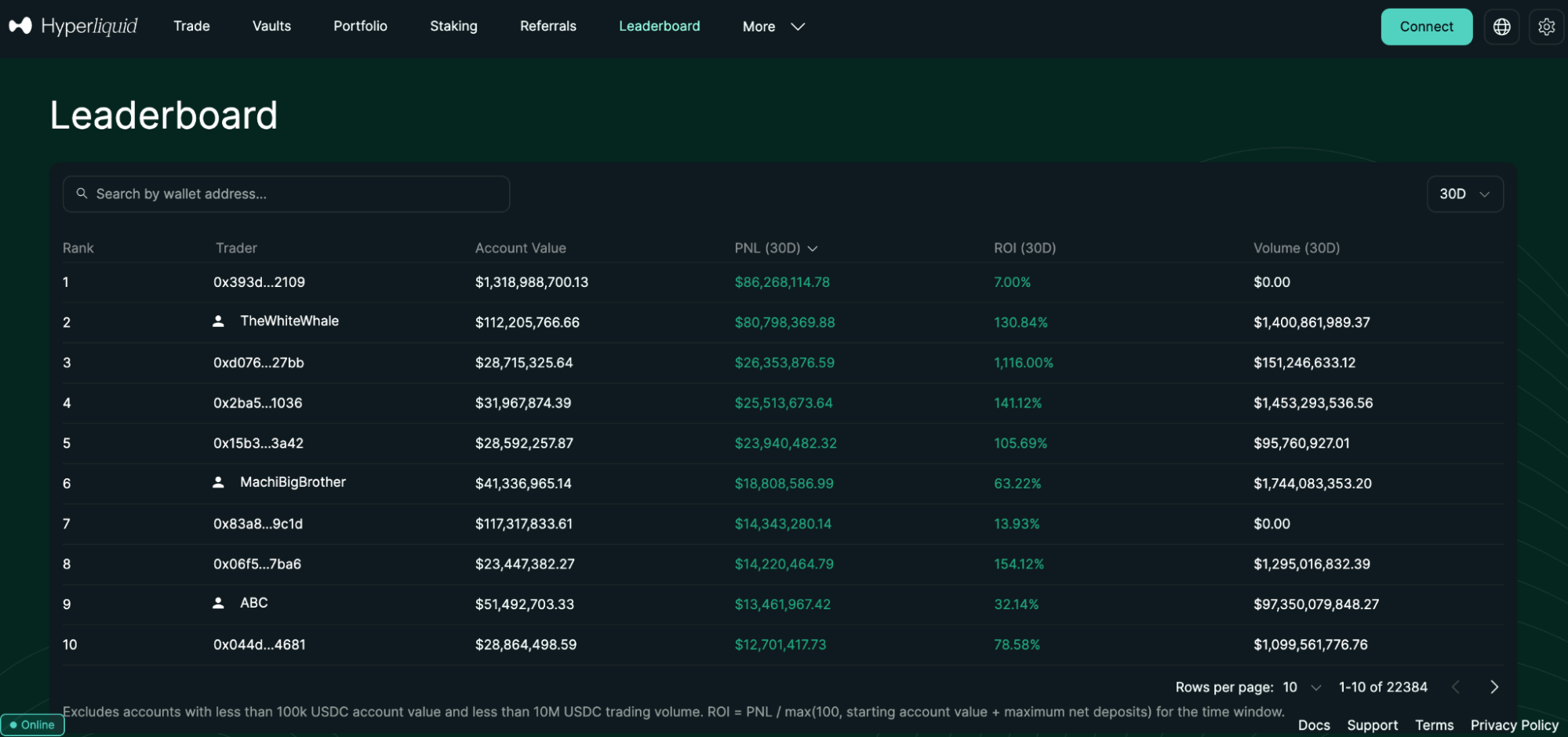Click user icon beside ABC
Image resolution: width=1568 pixels, height=737 pixels.
(x=218, y=603)
